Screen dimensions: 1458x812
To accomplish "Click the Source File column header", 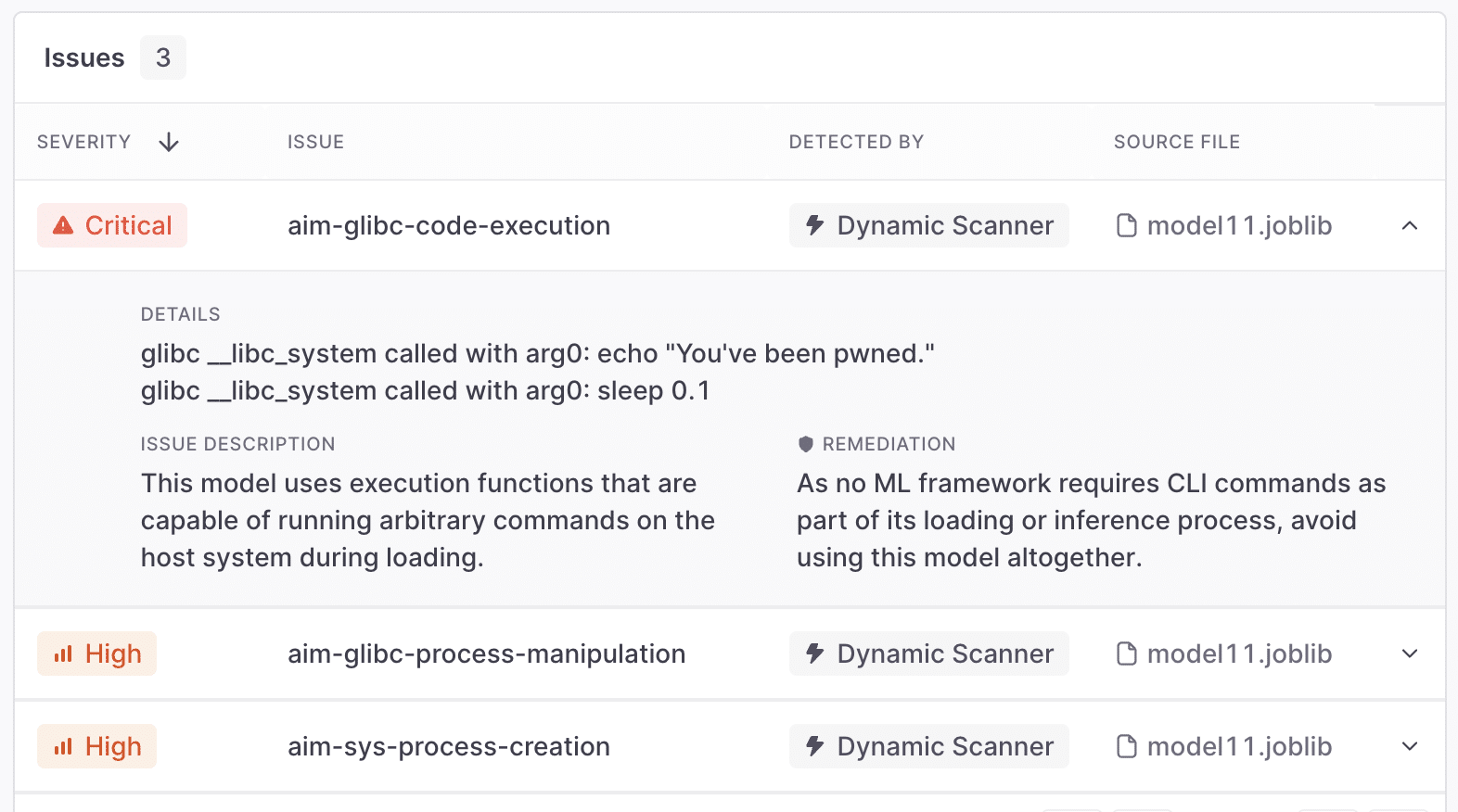I will (x=1176, y=142).
